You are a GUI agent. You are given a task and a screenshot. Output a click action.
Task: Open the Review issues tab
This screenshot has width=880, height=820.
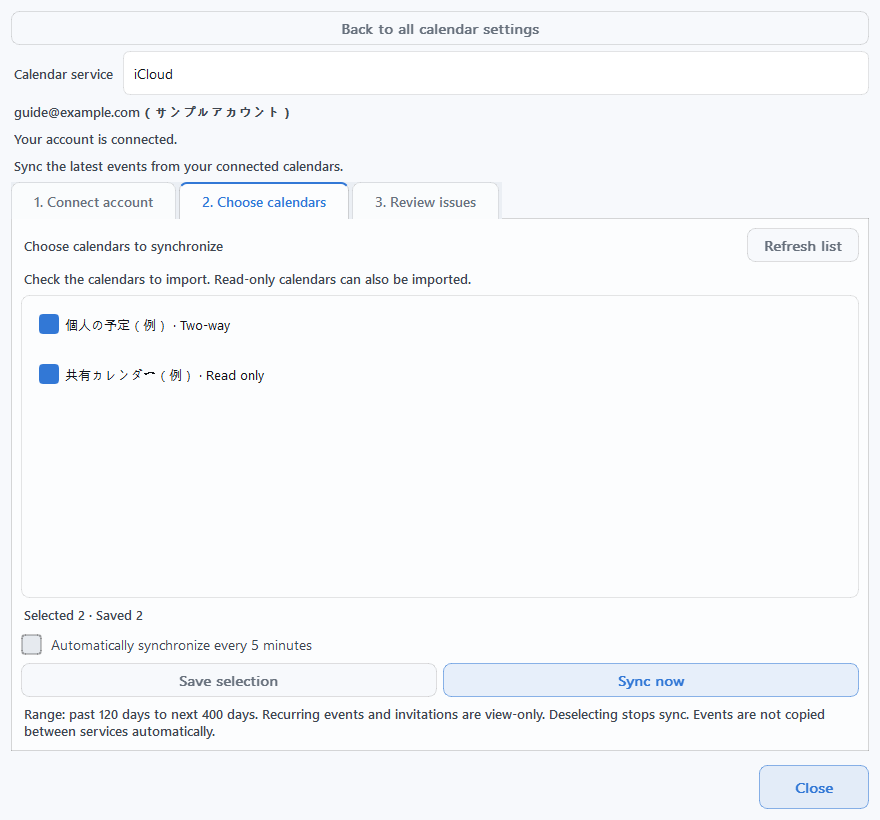coord(425,202)
